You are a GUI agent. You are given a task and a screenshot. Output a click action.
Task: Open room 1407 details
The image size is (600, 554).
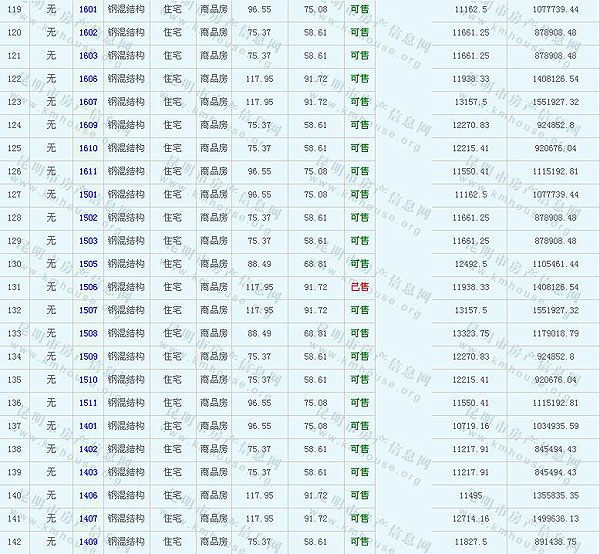(88, 518)
